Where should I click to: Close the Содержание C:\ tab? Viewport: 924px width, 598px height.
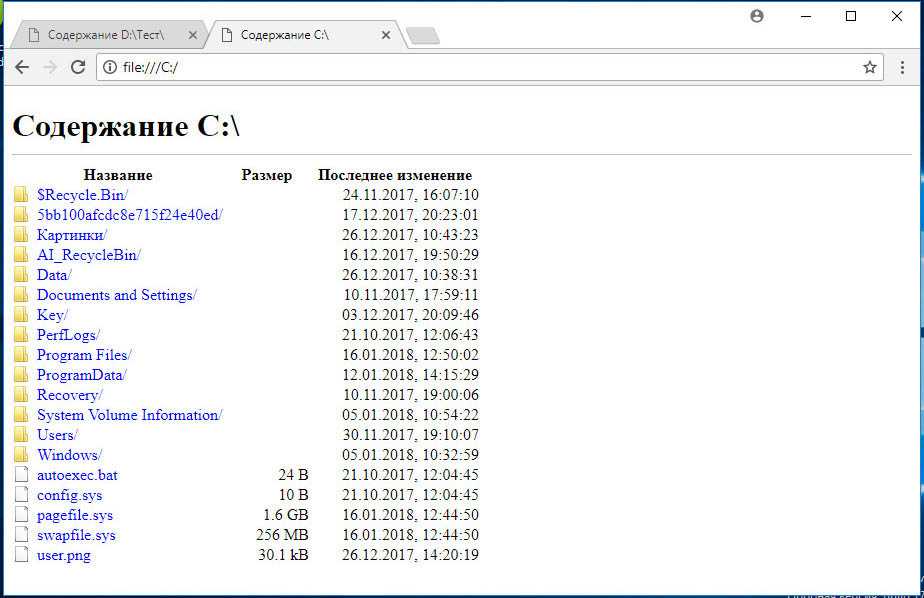pos(386,35)
